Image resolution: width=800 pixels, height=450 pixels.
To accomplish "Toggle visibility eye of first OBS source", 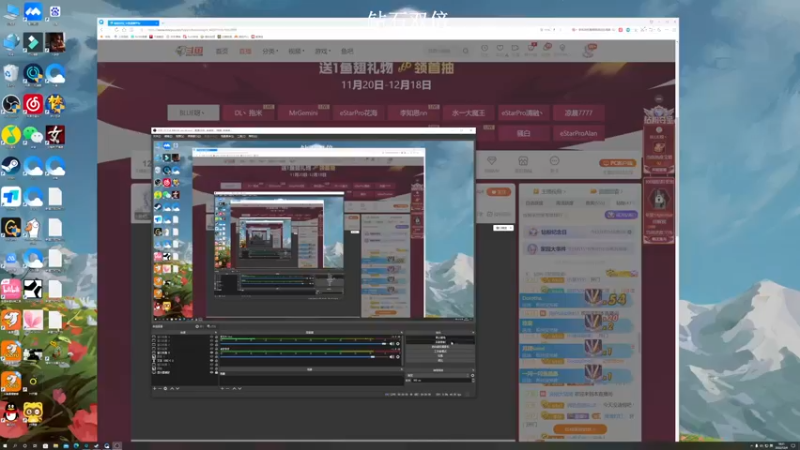I will point(212,337).
